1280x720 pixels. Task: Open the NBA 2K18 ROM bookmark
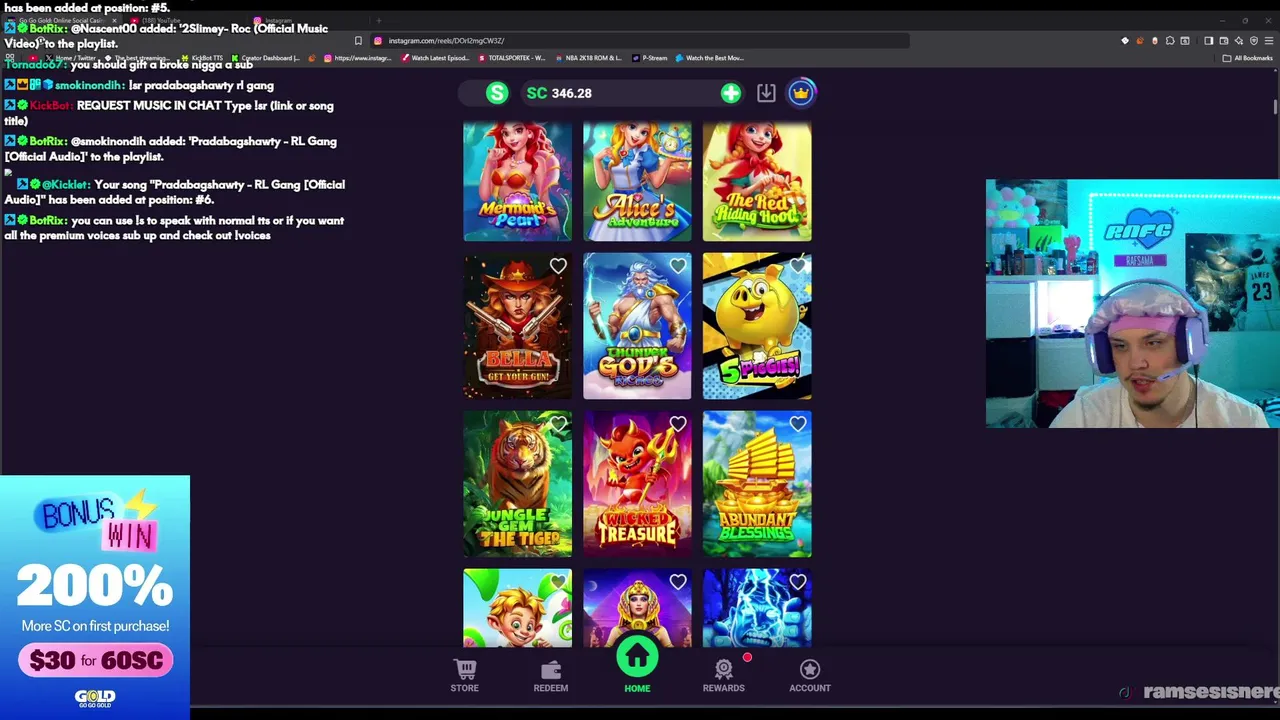tap(588, 58)
